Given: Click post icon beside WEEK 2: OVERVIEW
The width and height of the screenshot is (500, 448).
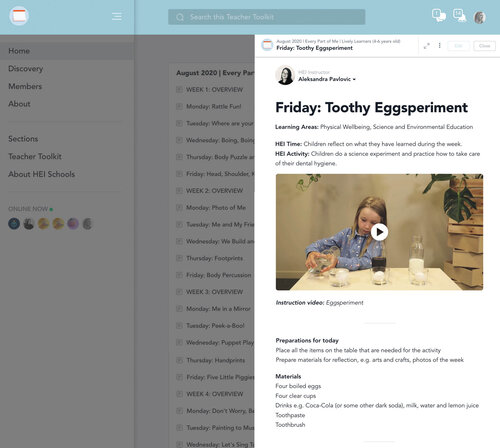Looking at the screenshot, I should pyautogui.click(x=179, y=191).
